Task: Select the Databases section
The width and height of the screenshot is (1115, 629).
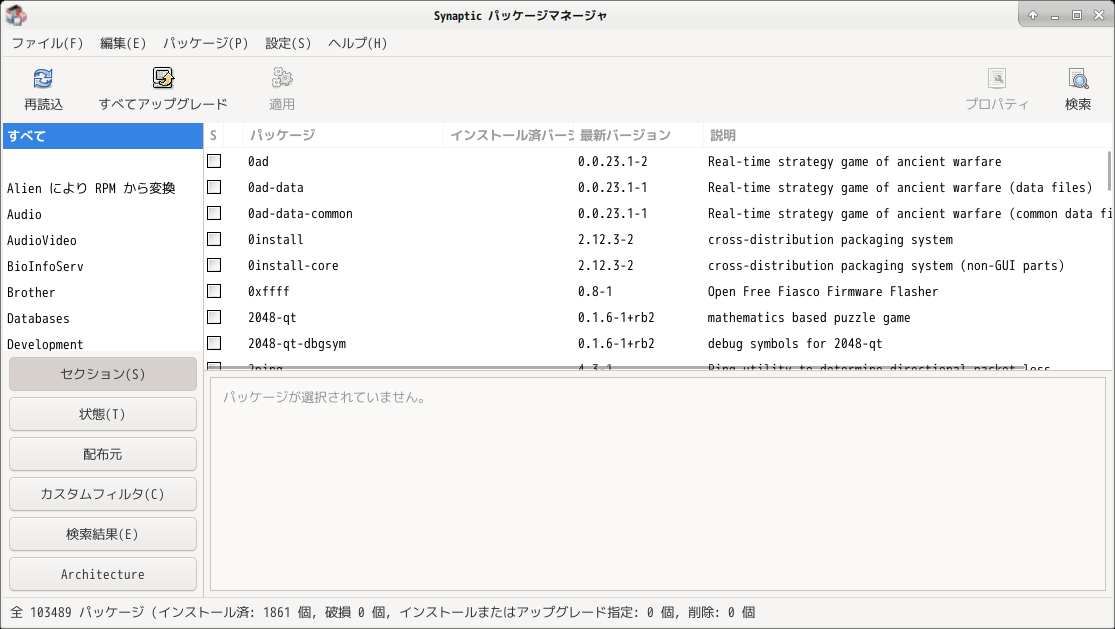Action: (x=102, y=318)
